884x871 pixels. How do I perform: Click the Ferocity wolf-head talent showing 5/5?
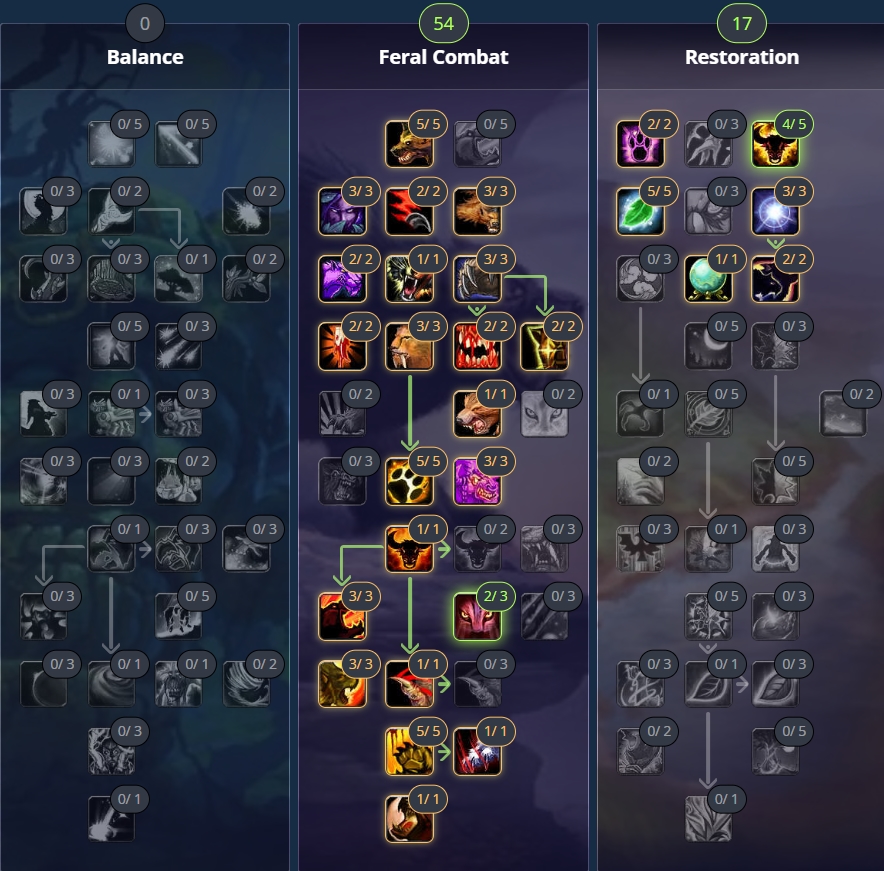[409, 144]
